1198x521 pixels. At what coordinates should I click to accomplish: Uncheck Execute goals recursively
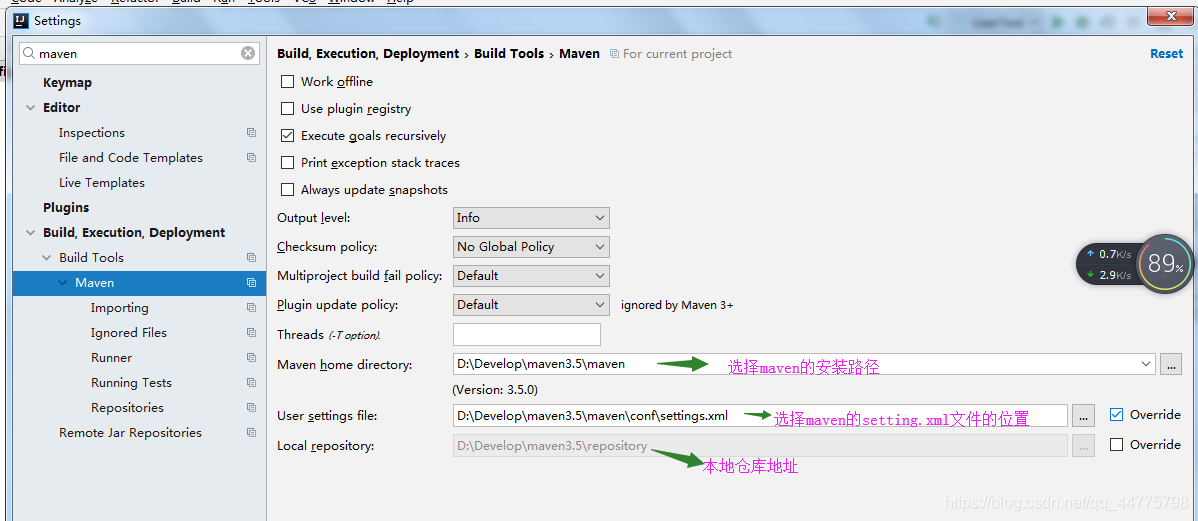(x=287, y=136)
